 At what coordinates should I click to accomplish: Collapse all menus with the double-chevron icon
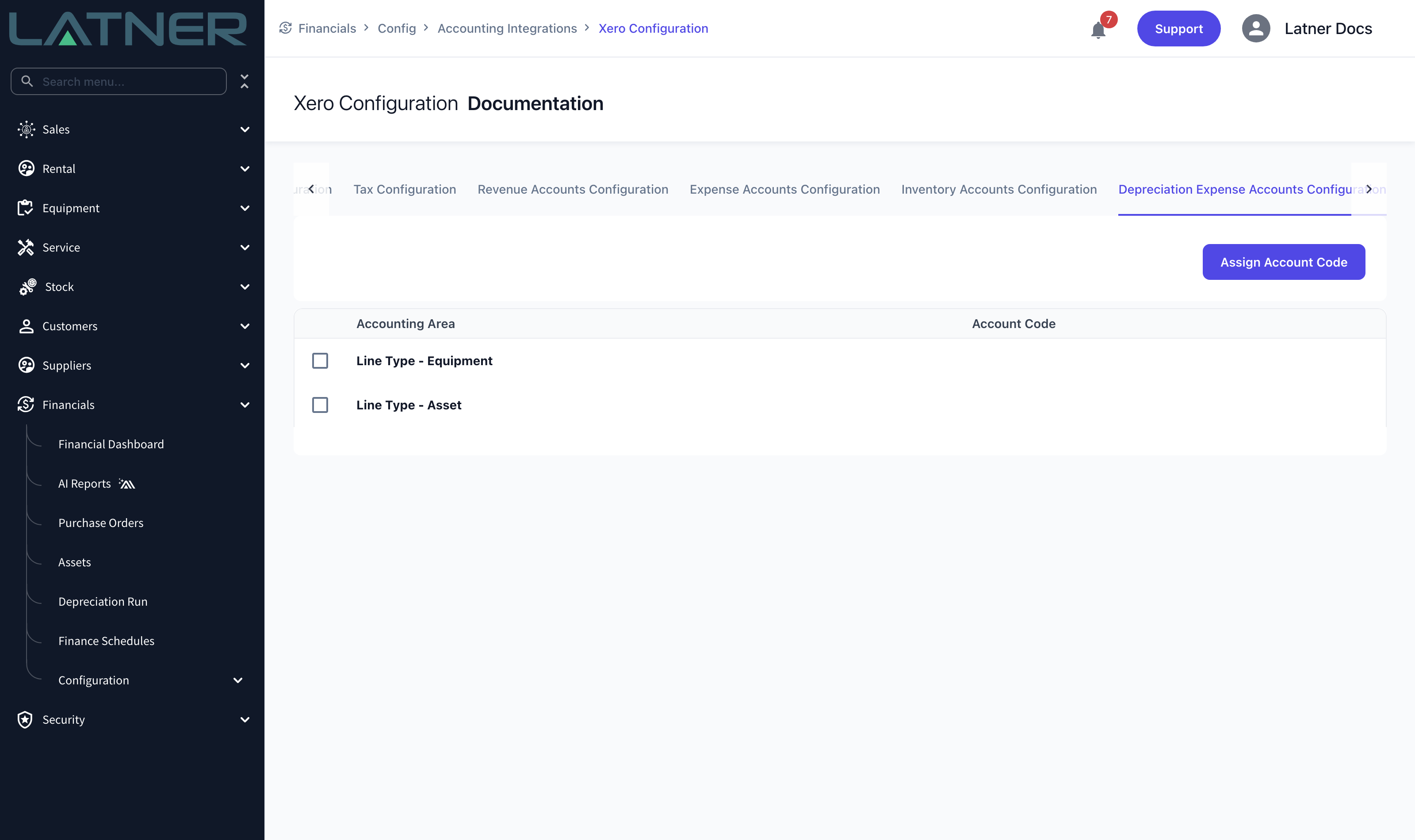pos(245,81)
